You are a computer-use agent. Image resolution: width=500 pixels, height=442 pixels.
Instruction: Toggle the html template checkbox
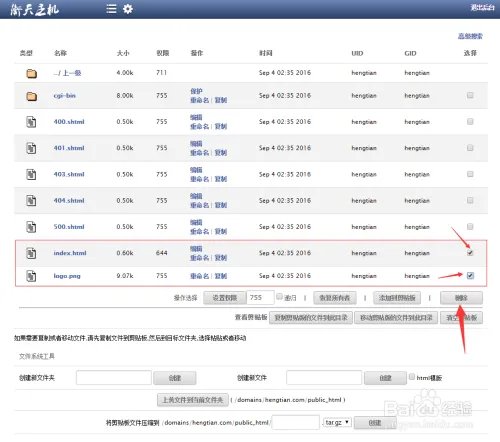click(412, 377)
